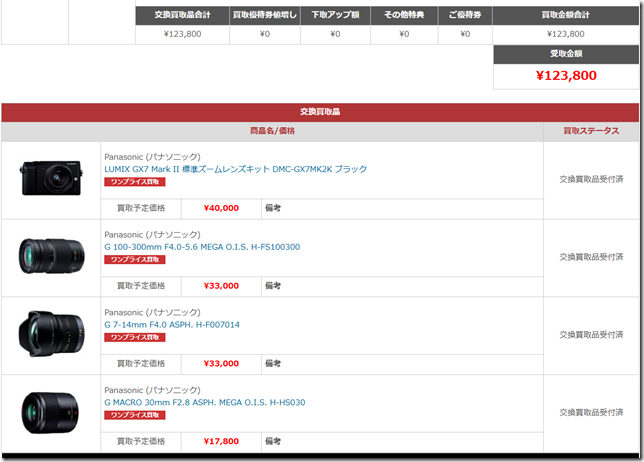Open the G MACRO 30mm F2.8 H-HS030 link
Viewport: 644px width, 462px height.
tap(204, 403)
